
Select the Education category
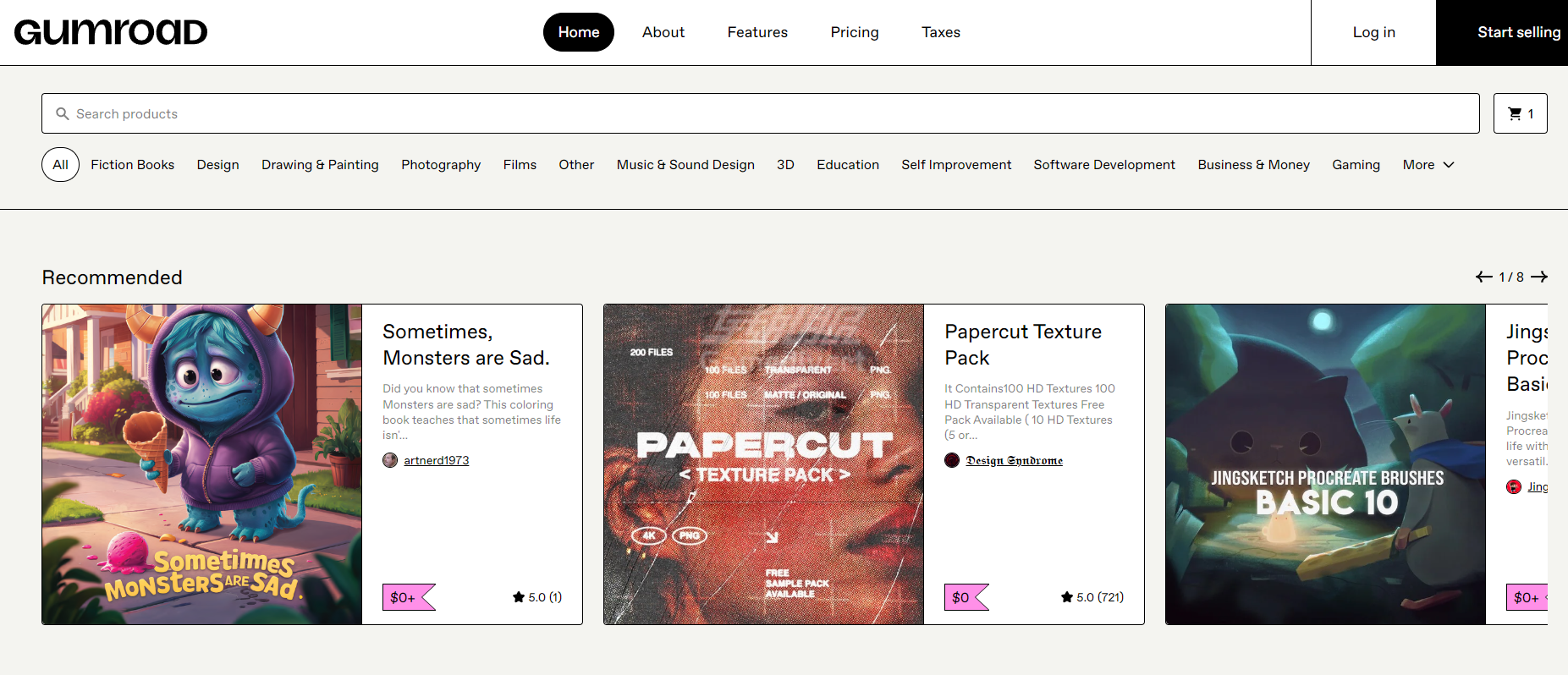pyautogui.click(x=848, y=165)
